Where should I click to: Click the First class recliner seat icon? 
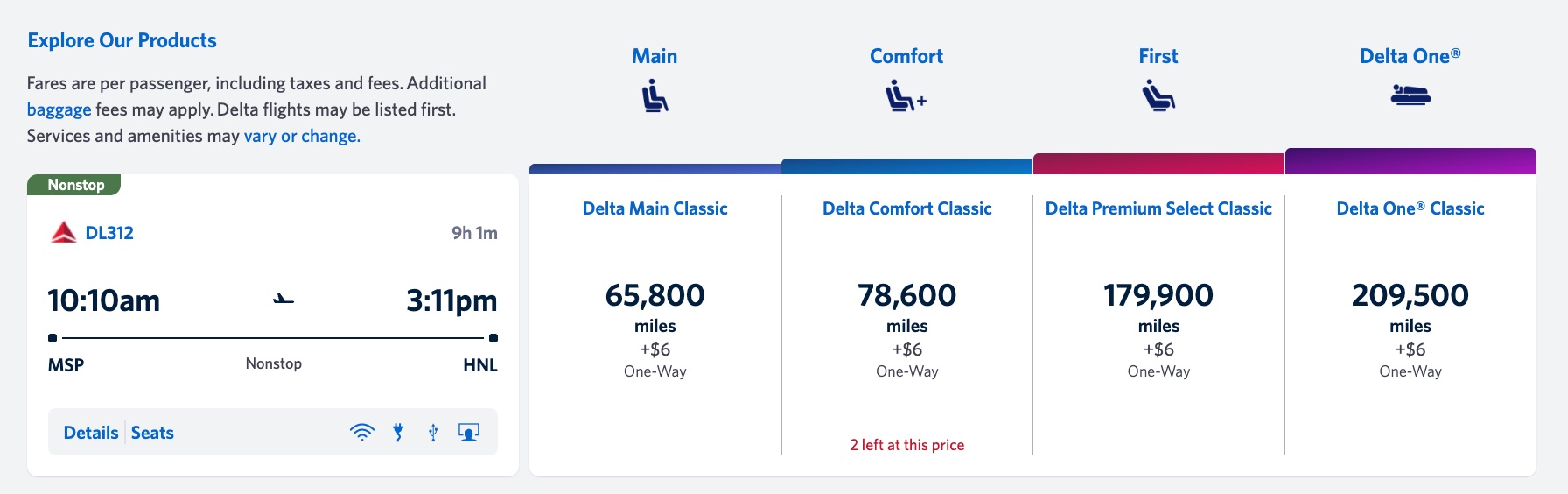pyautogui.click(x=1158, y=95)
